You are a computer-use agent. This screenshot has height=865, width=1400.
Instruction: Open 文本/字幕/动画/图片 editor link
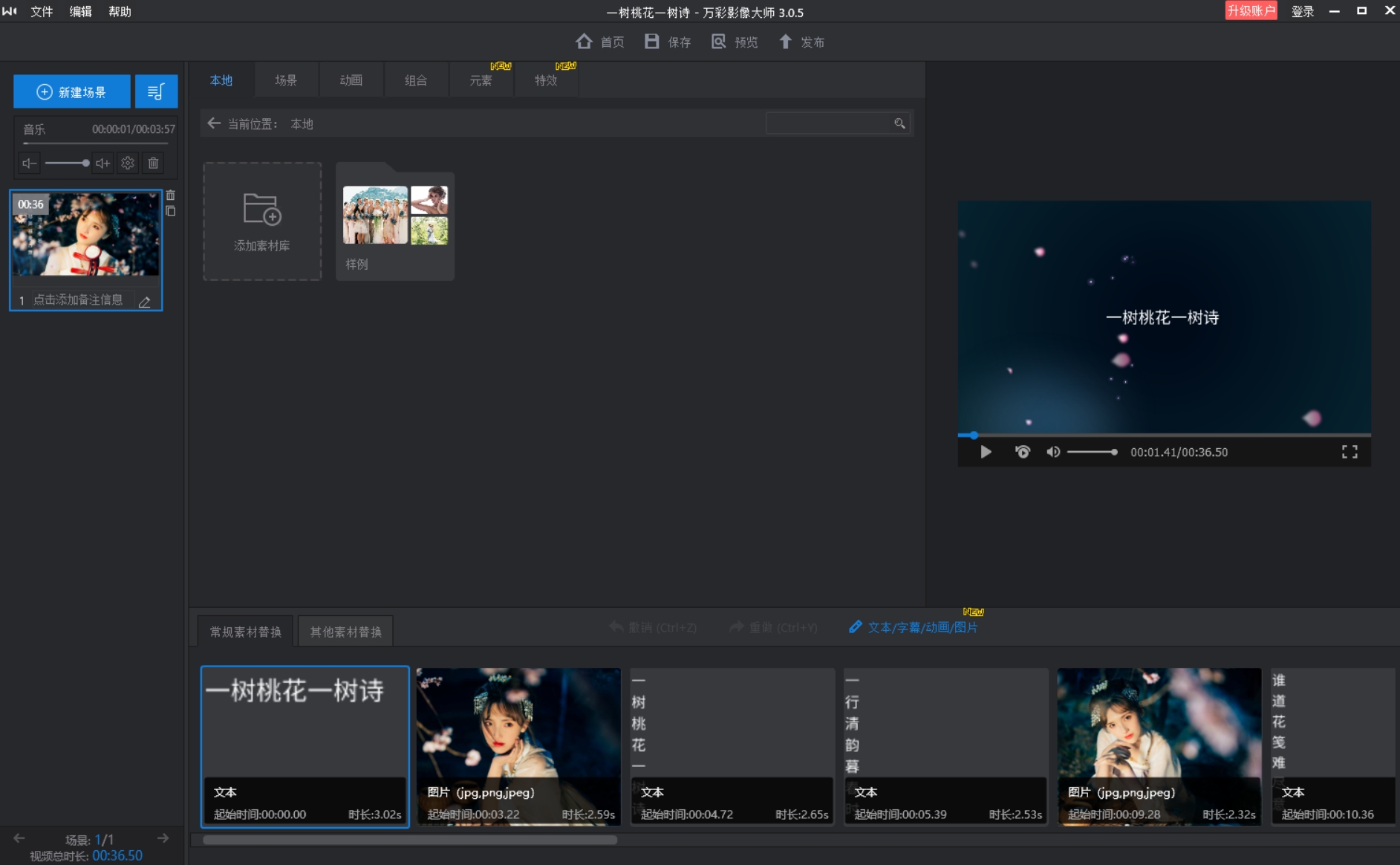pyautogui.click(x=914, y=627)
